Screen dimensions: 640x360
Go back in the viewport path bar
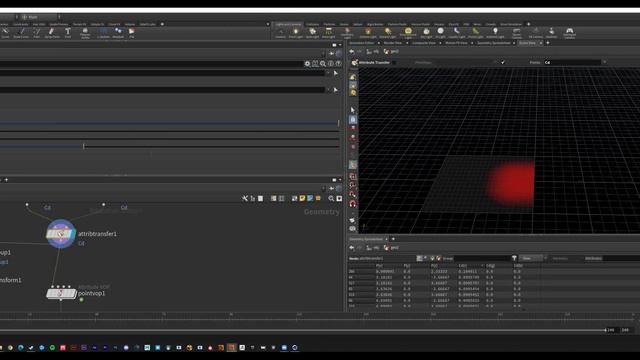352,52
